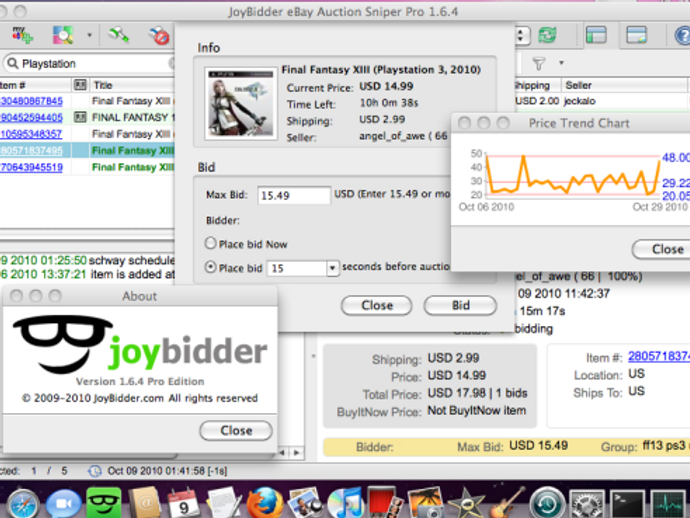Click the Max Bid input field

pyautogui.click(x=294, y=195)
